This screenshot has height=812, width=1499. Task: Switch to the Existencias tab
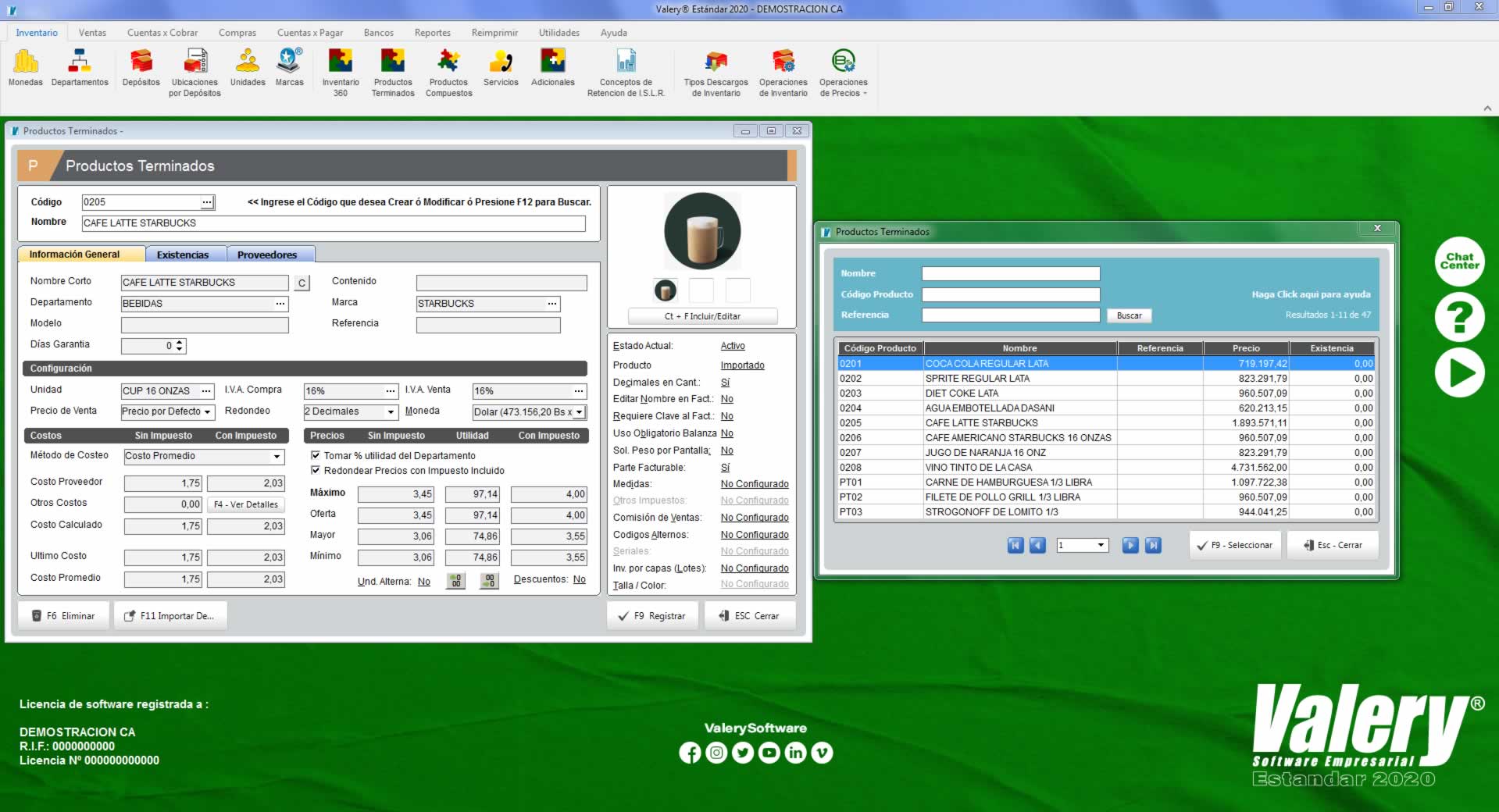183,255
